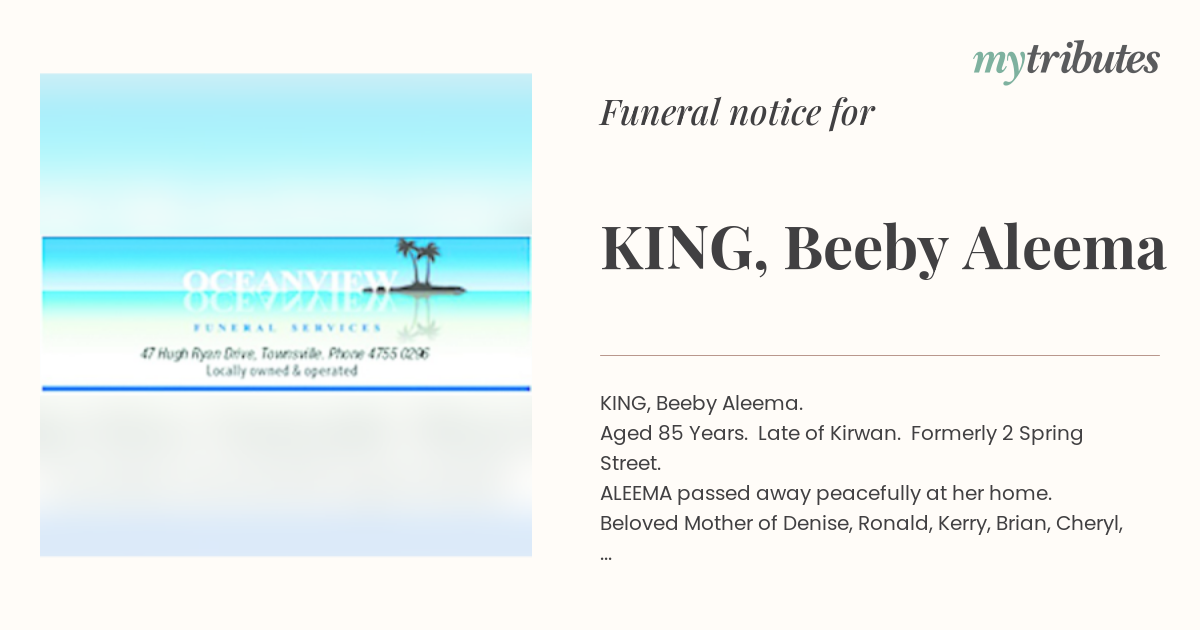This screenshot has width=1200, height=630.
Task: Click the 'Street.' continuation line
Action: pos(630,464)
